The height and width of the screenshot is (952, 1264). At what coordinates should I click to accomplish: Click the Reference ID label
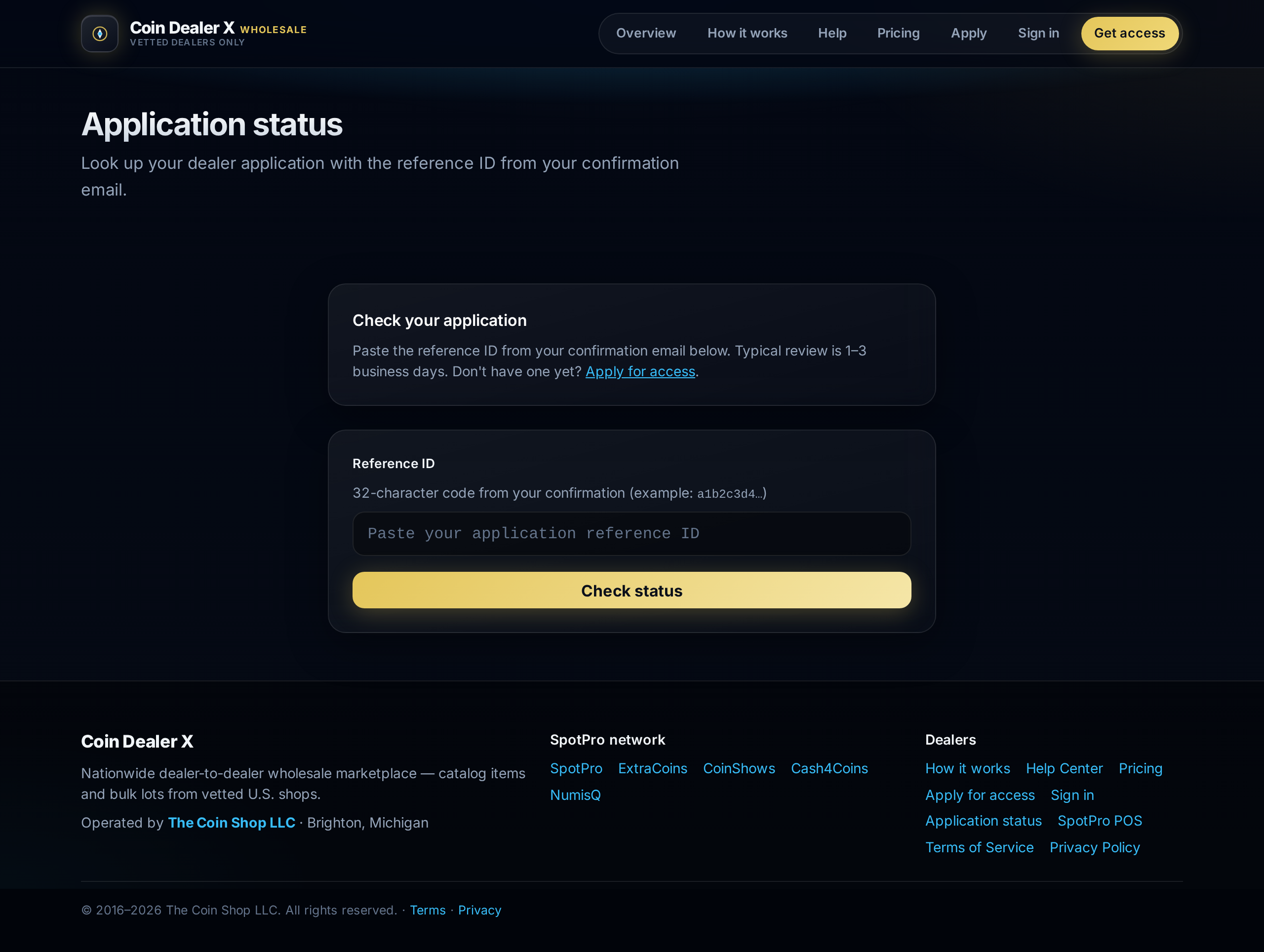(x=393, y=464)
